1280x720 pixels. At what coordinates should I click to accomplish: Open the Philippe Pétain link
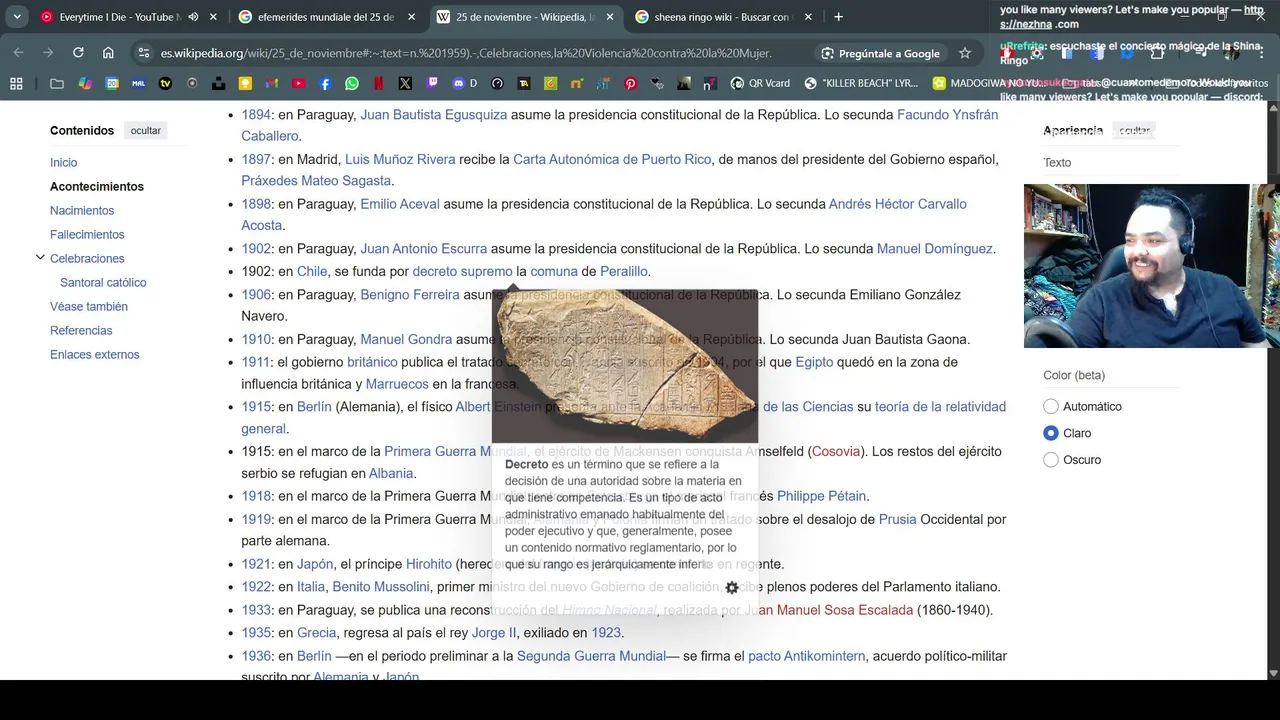tap(821, 496)
